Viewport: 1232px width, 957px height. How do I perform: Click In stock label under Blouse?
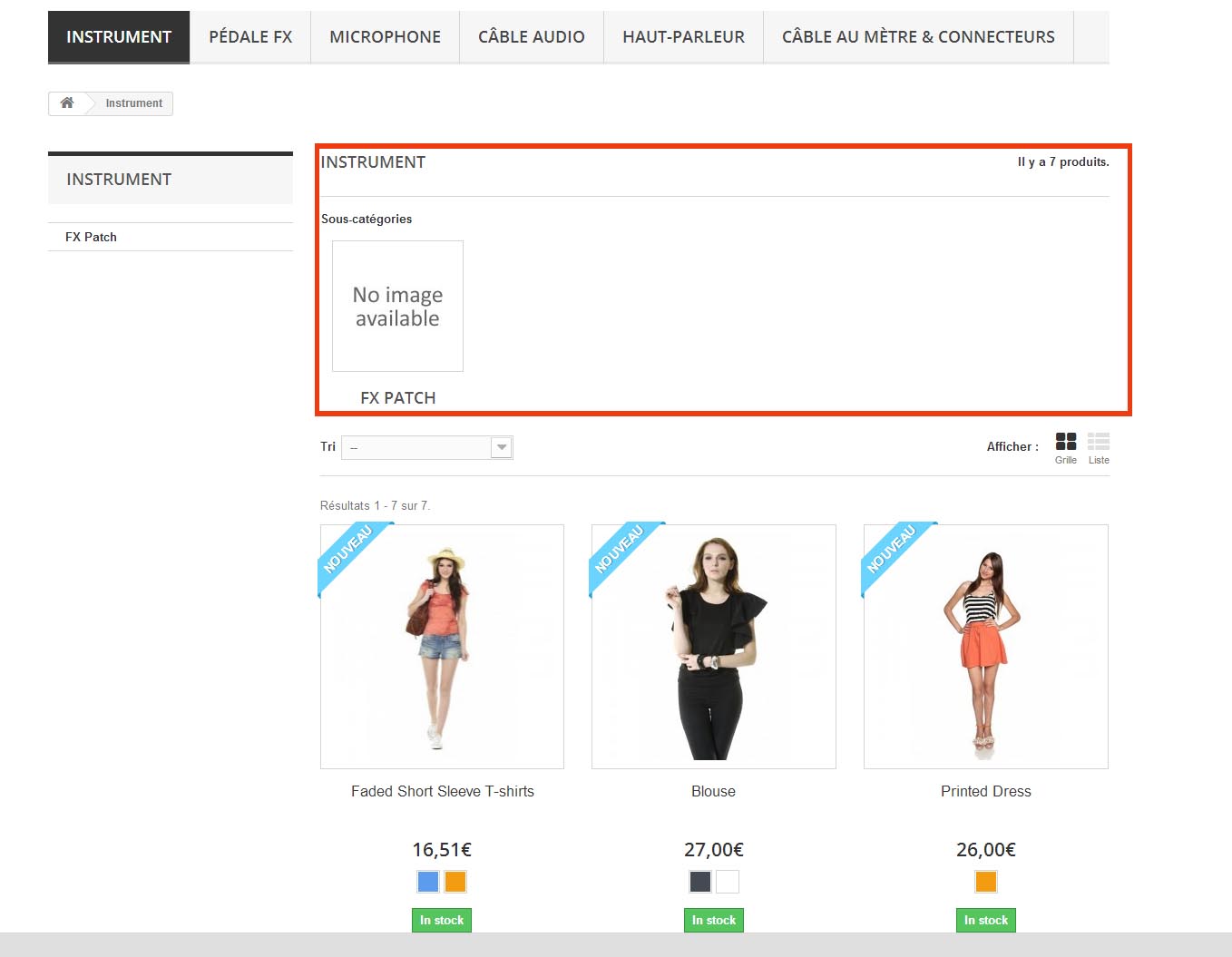coord(714,920)
